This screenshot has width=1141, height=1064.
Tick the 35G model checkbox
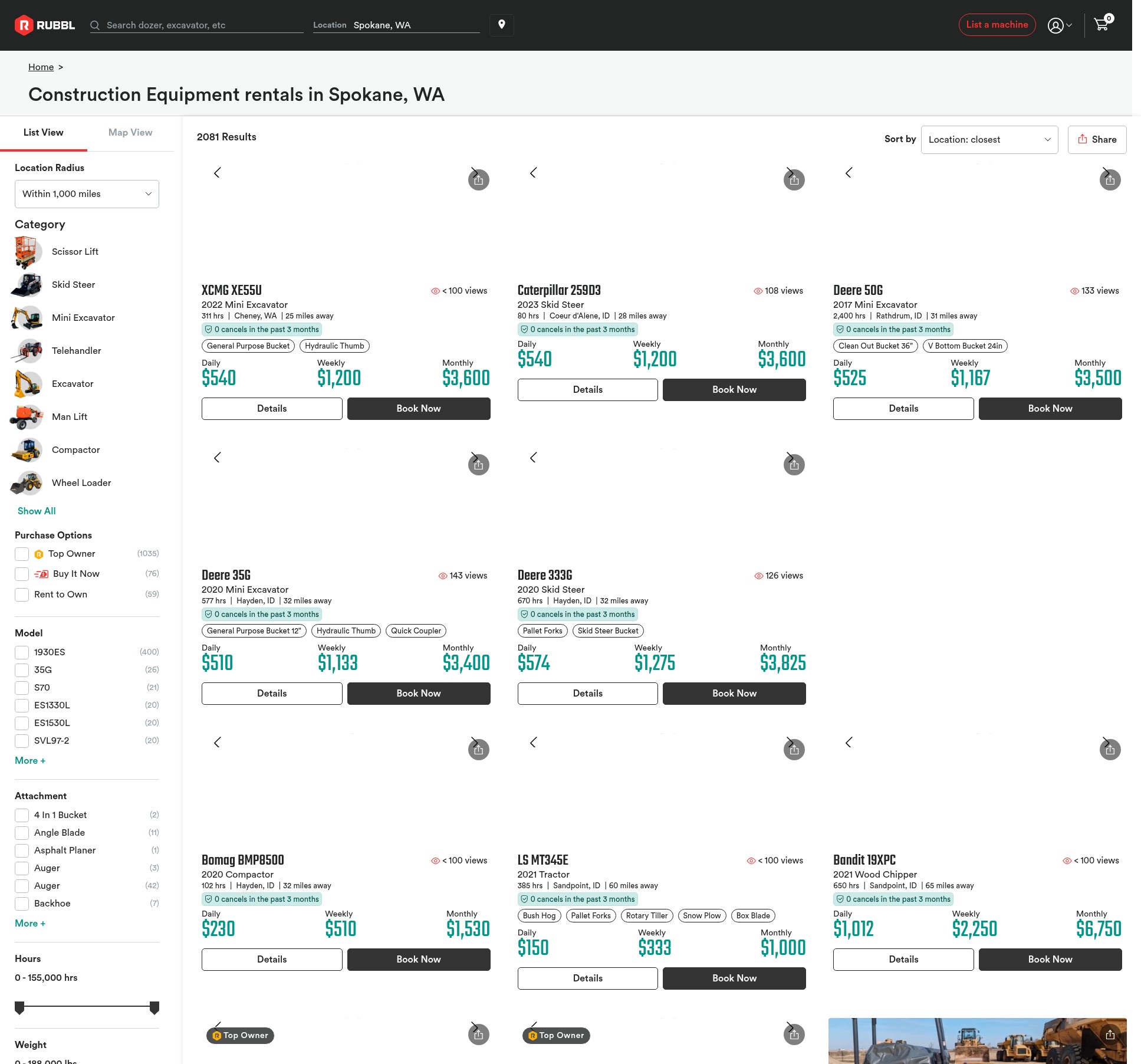pos(22,670)
